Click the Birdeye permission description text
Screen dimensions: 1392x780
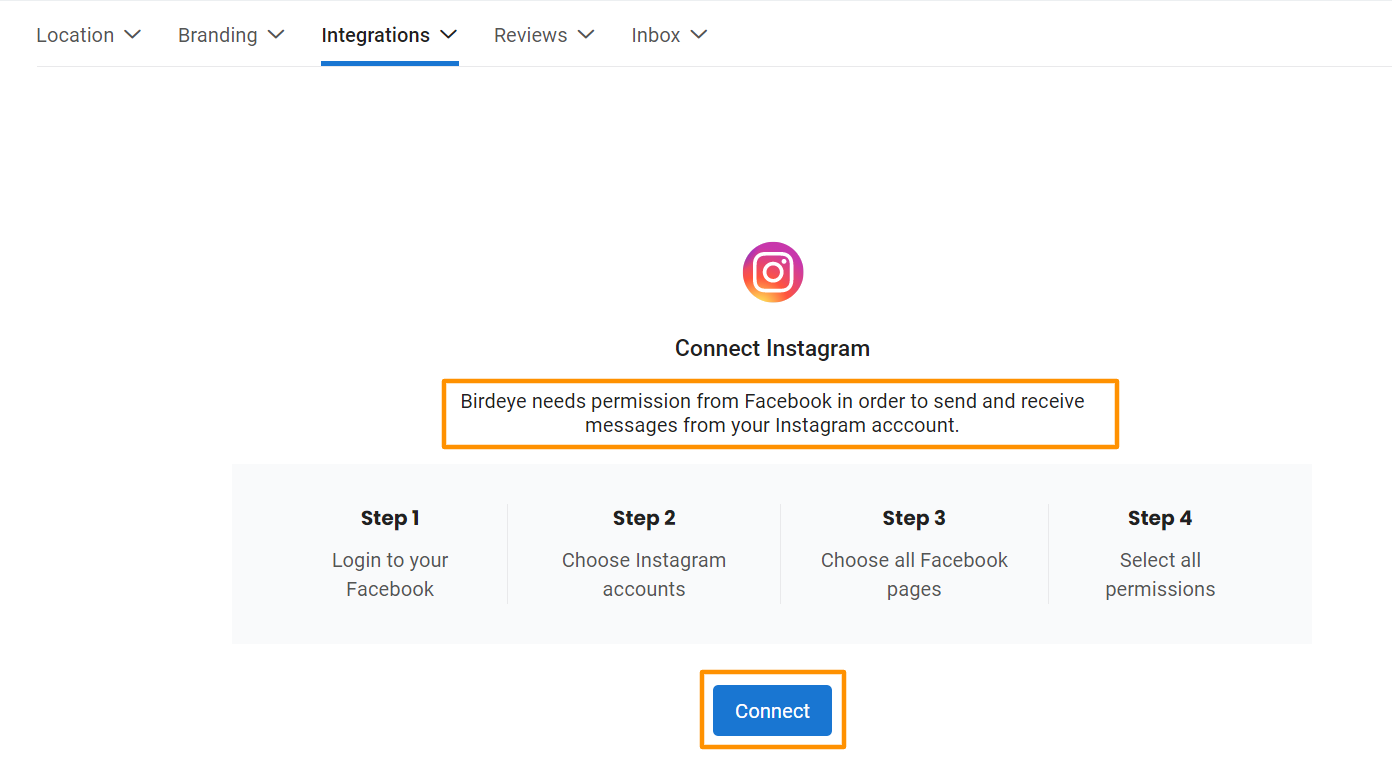coord(772,413)
